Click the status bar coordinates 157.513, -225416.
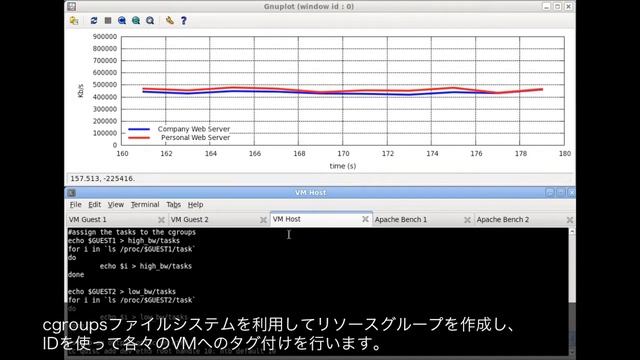Image resolution: width=640 pixels, height=360 pixels. [102, 179]
